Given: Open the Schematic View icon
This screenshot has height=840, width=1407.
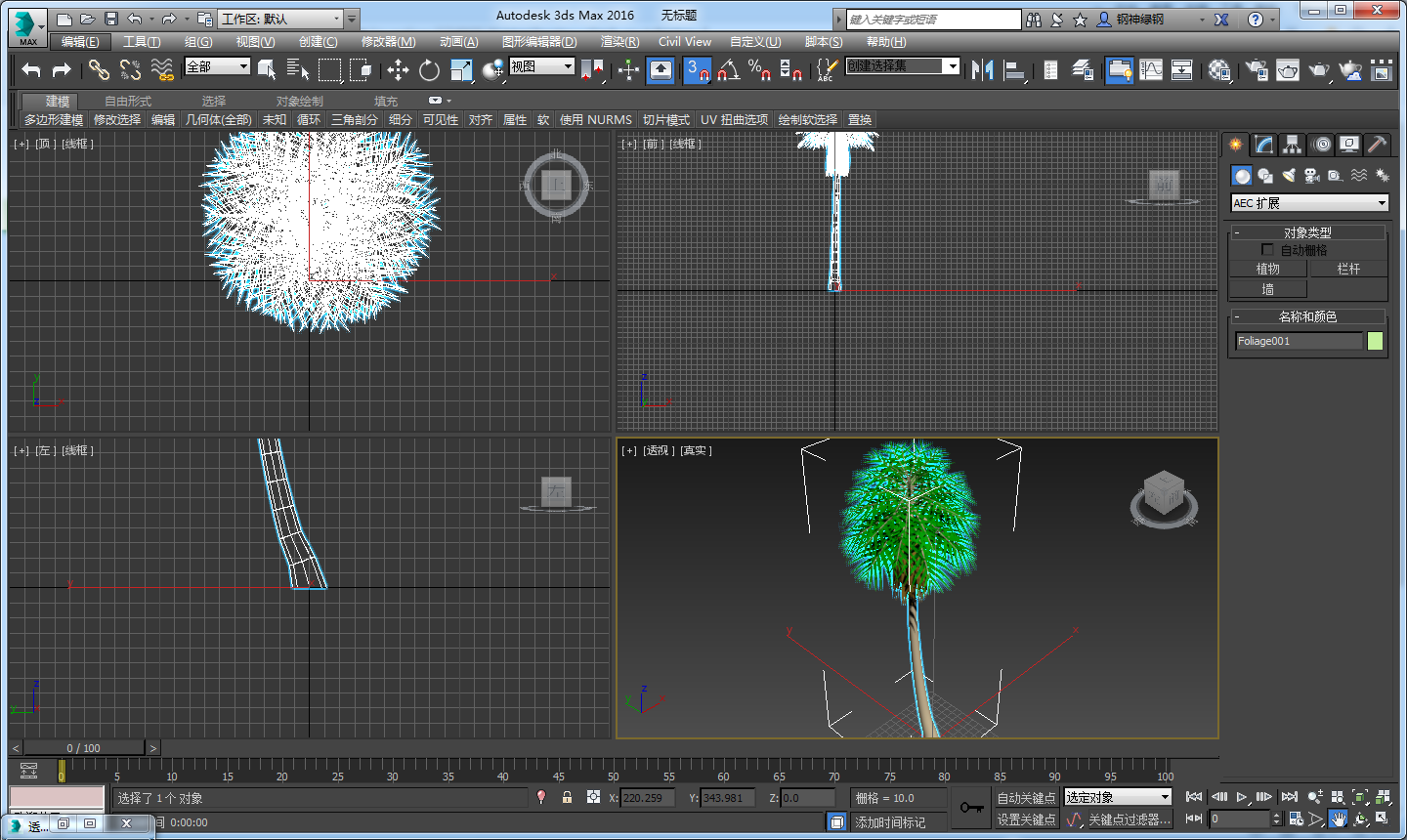Looking at the screenshot, I should coord(1182,69).
